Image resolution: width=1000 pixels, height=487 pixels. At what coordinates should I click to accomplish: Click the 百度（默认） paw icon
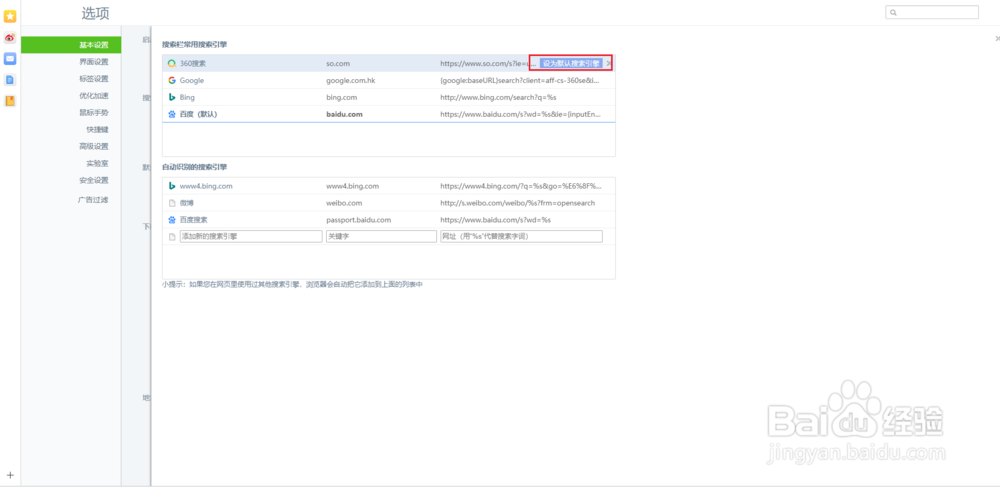point(172,114)
